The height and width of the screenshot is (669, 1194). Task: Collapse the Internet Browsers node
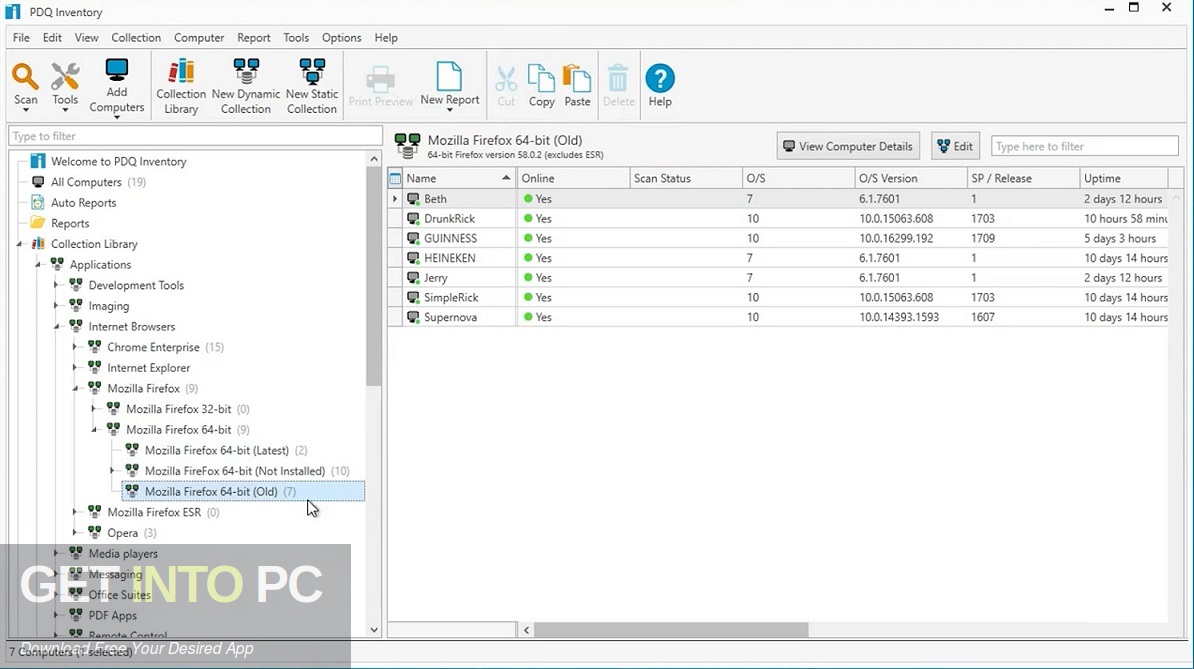[x=56, y=327]
